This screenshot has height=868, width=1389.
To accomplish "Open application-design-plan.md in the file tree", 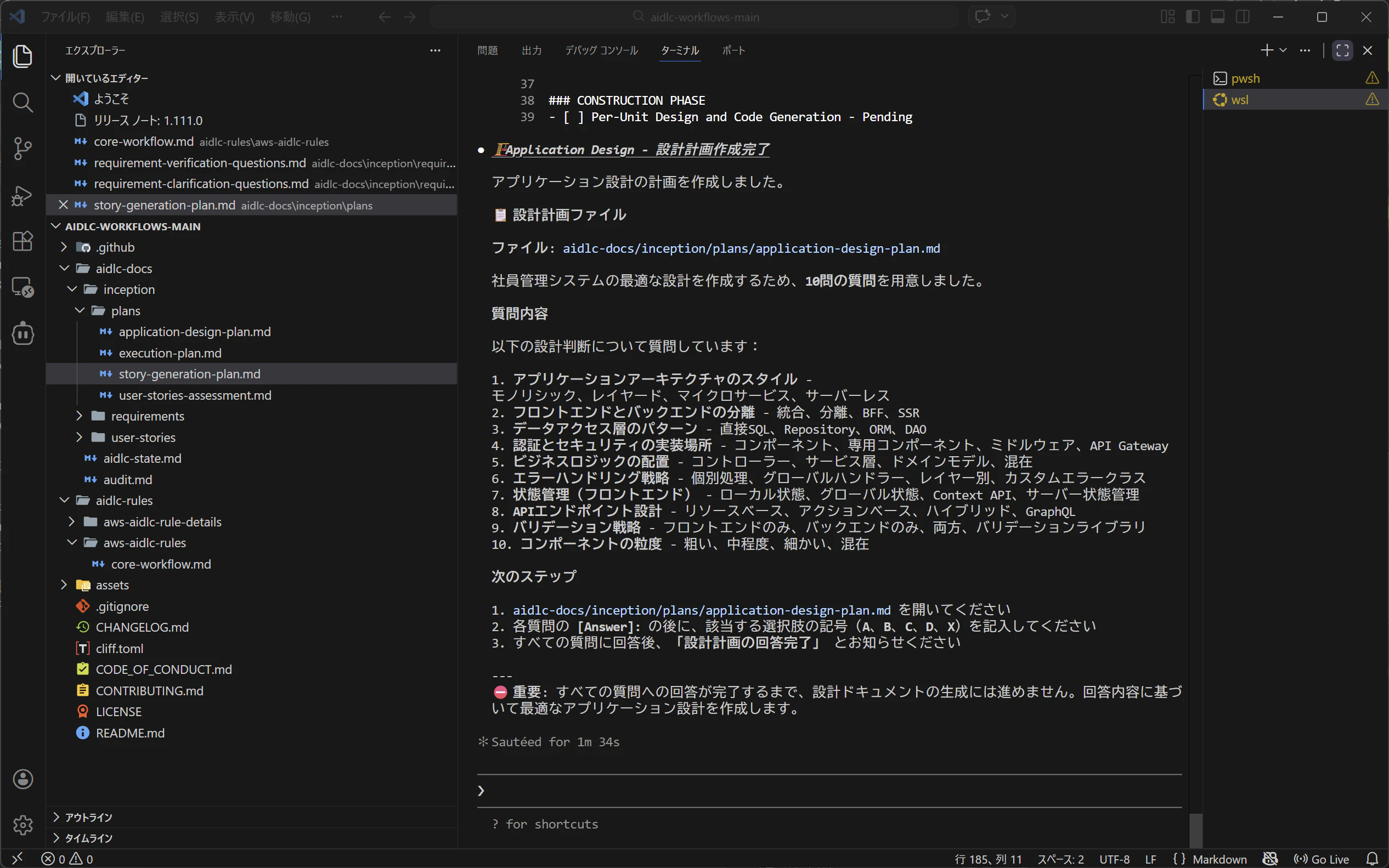I will pos(194,332).
